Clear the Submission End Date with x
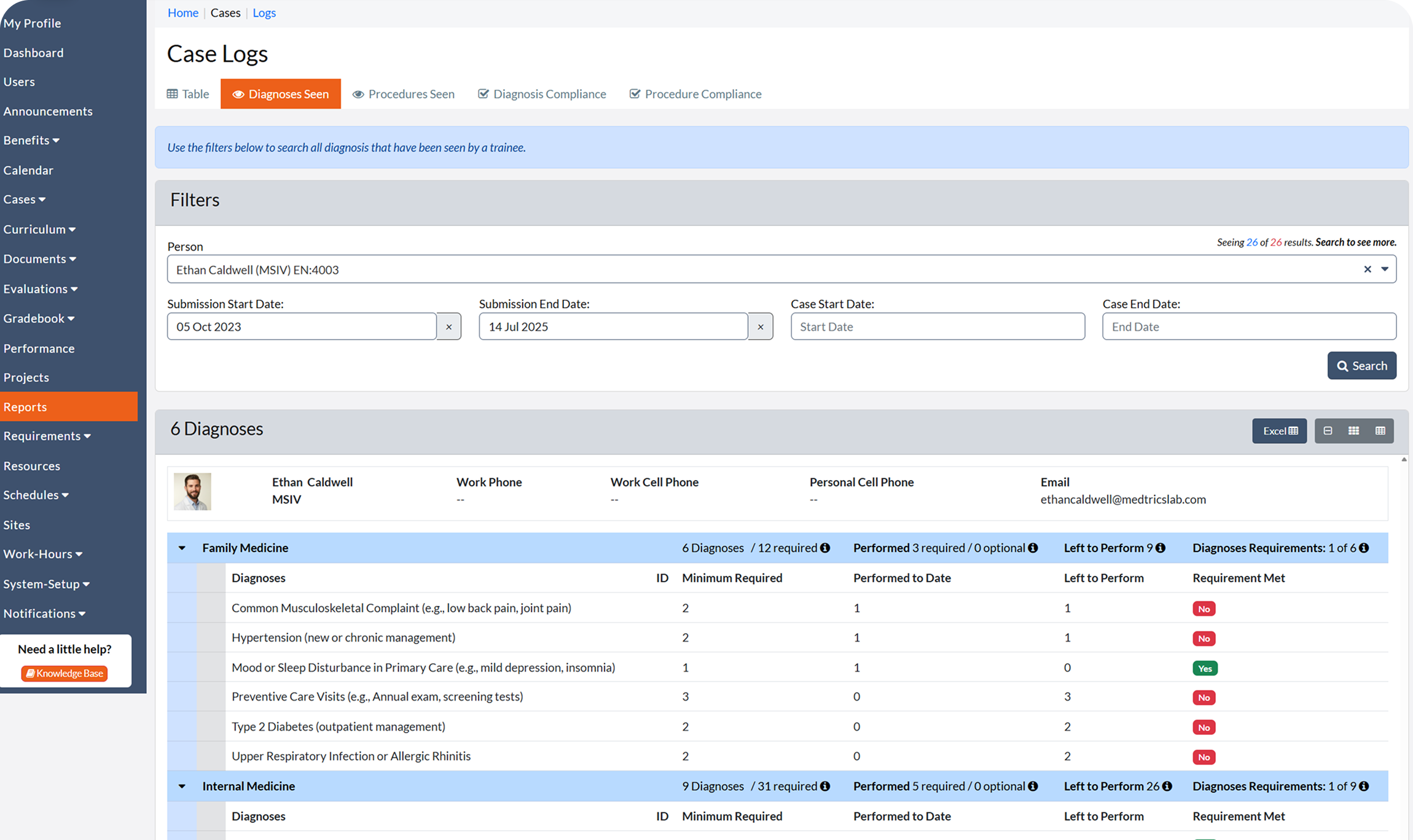This screenshot has width=1413, height=840. pyautogui.click(x=761, y=327)
